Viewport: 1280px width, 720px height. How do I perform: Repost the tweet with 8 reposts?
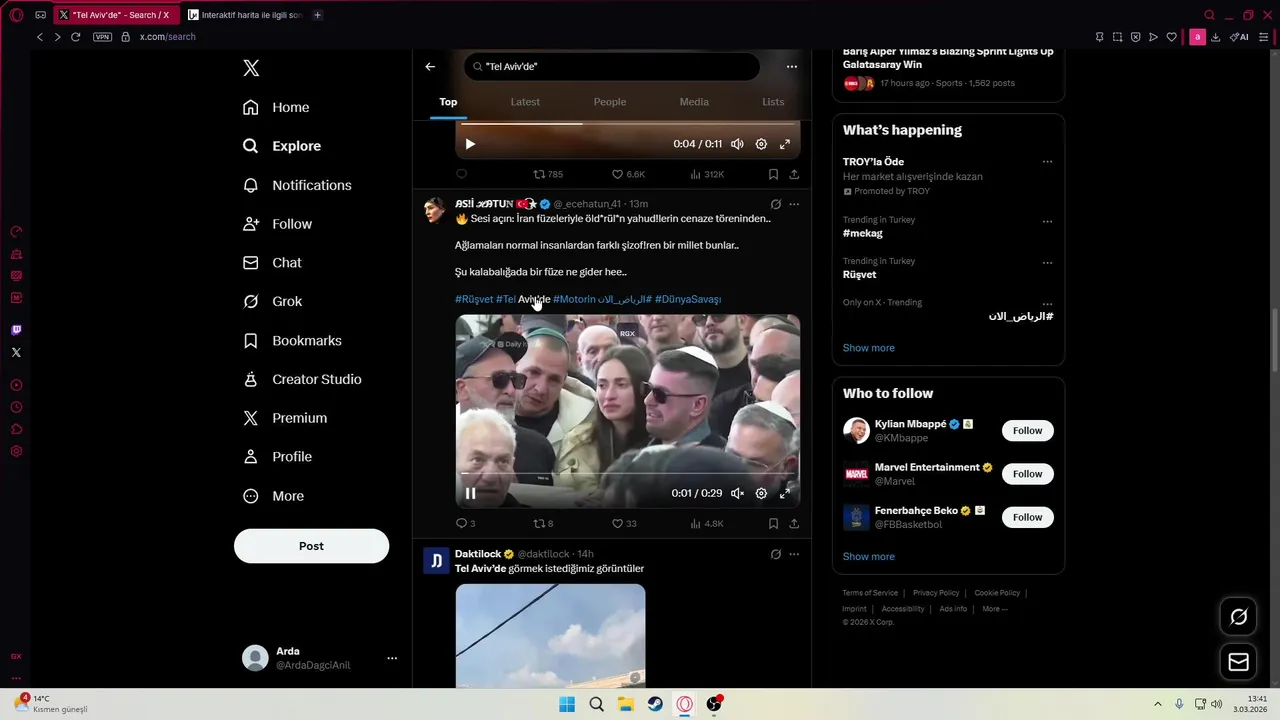(x=543, y=523)
